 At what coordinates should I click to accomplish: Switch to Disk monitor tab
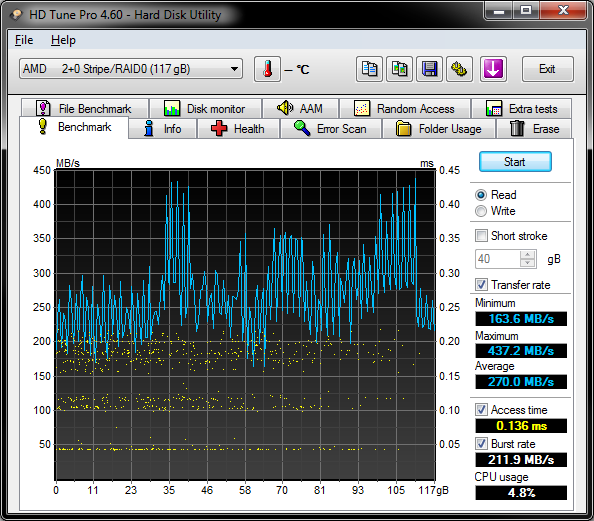(x=205, y=109)
